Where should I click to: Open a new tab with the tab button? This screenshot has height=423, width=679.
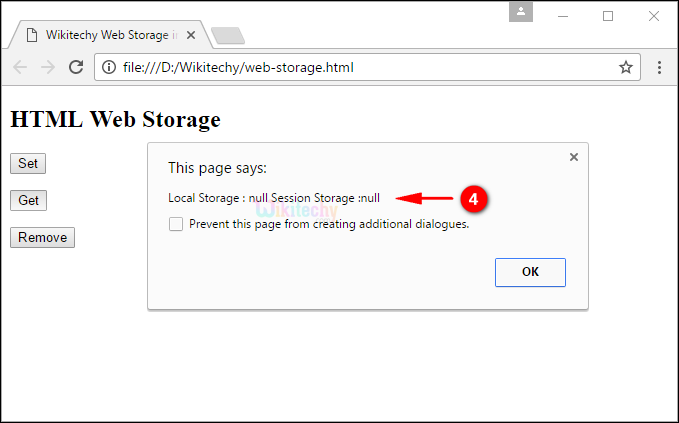click(228, 36)
